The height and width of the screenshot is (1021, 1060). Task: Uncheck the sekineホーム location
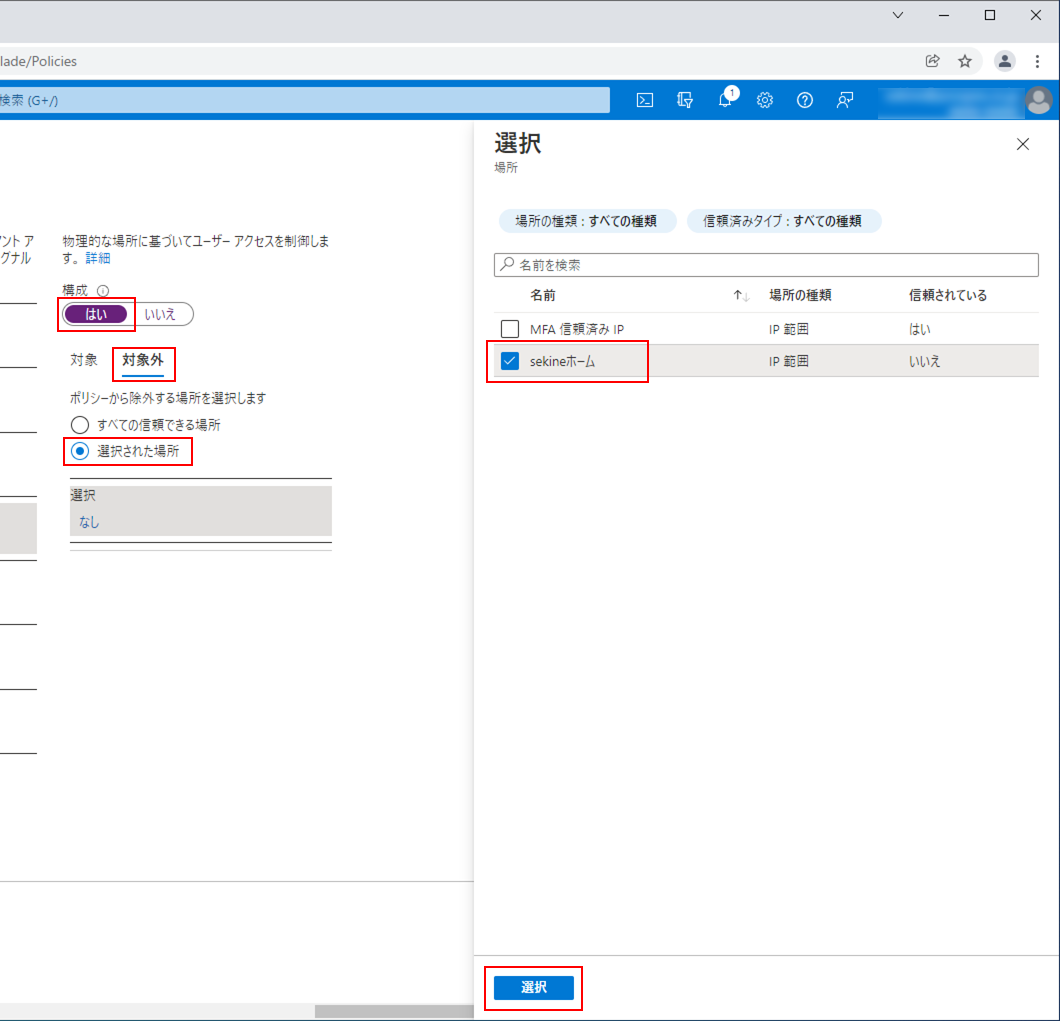tap(510, 361)
